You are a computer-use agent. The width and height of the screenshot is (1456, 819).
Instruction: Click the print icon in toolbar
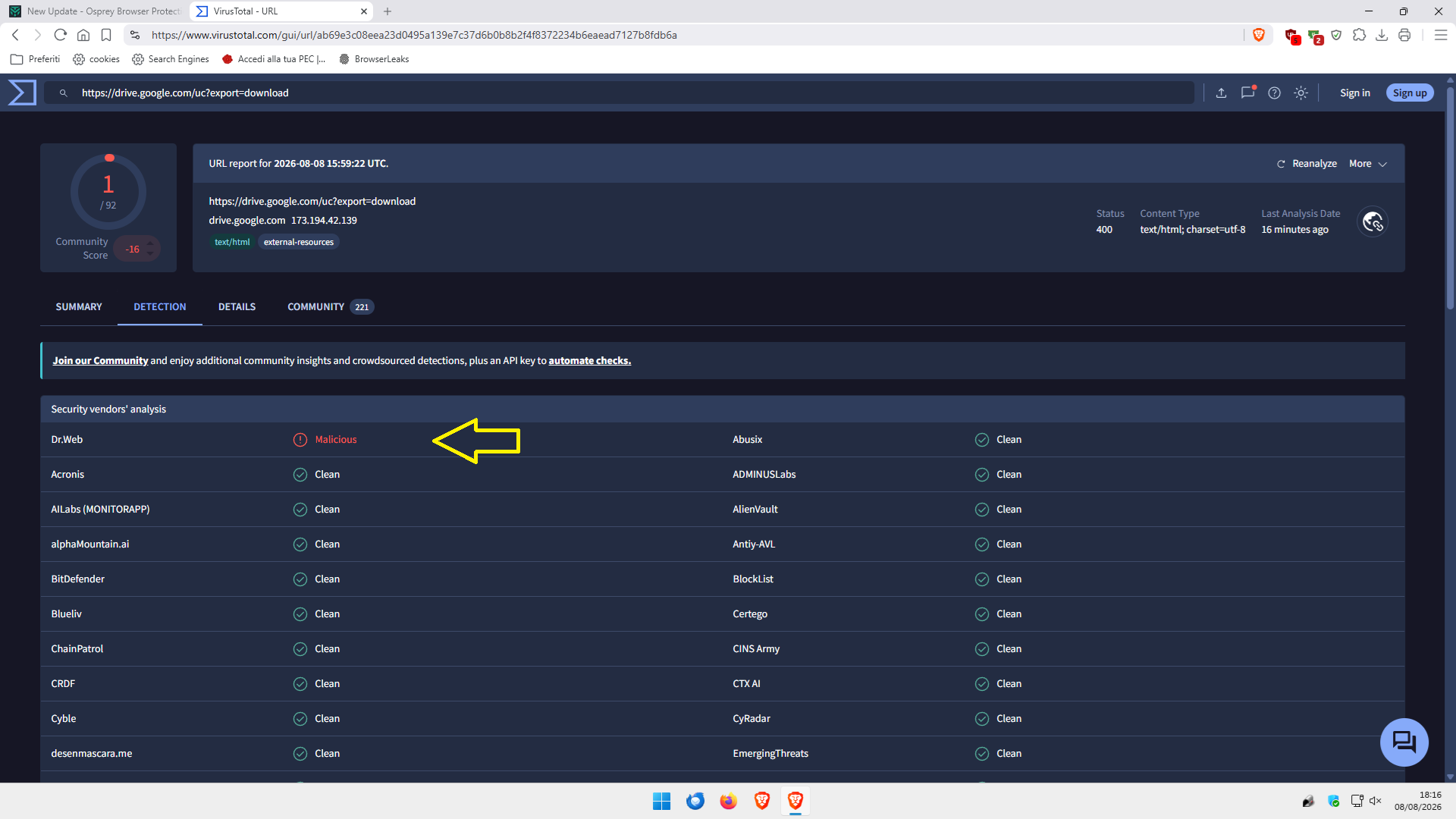[x=1404, y=35]
